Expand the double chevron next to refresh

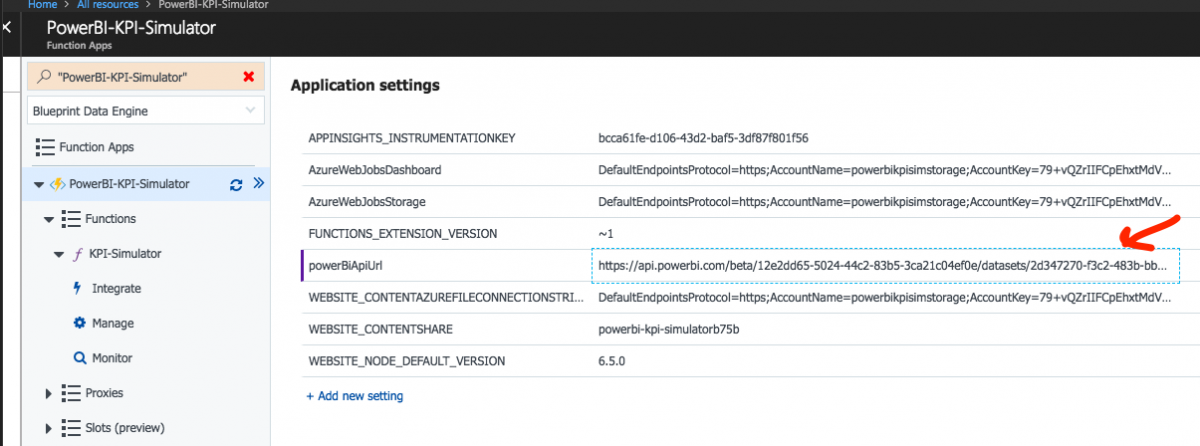tap(257, 184)
